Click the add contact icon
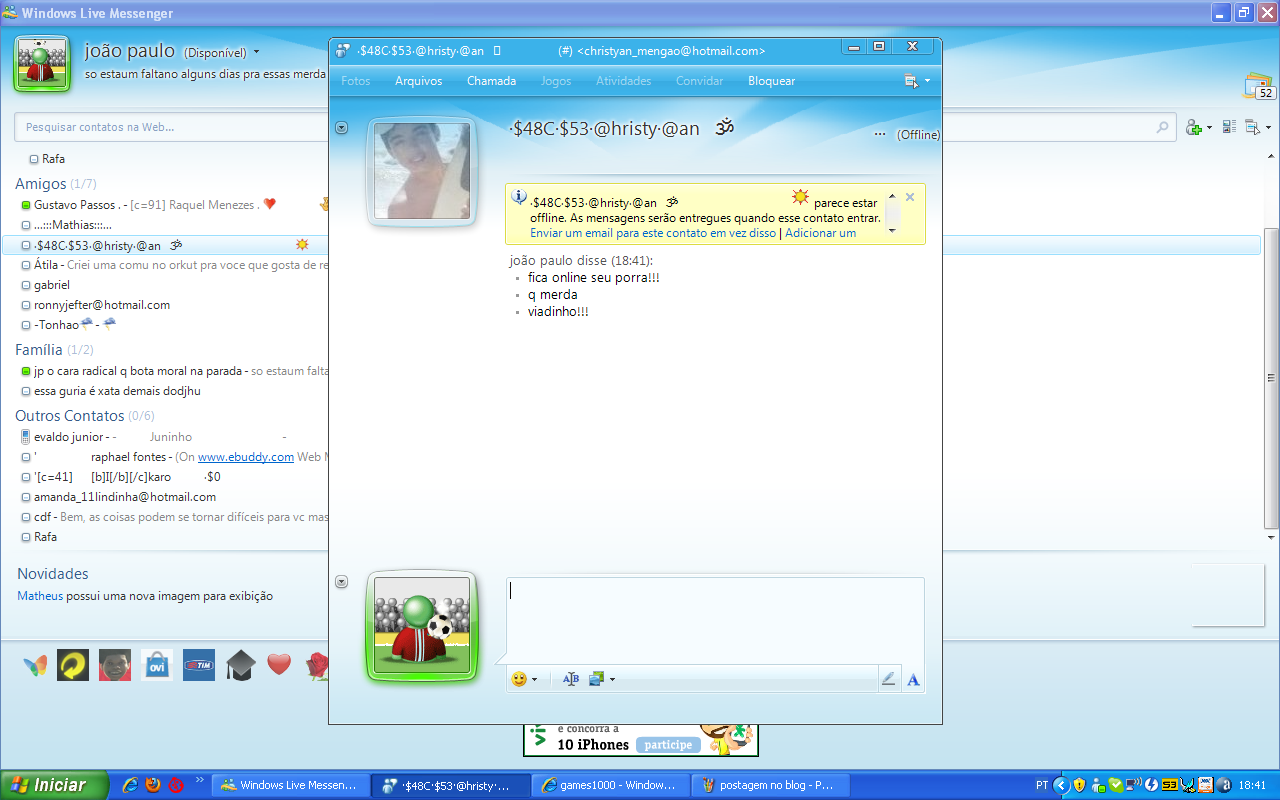 (x=1193, y=127)
